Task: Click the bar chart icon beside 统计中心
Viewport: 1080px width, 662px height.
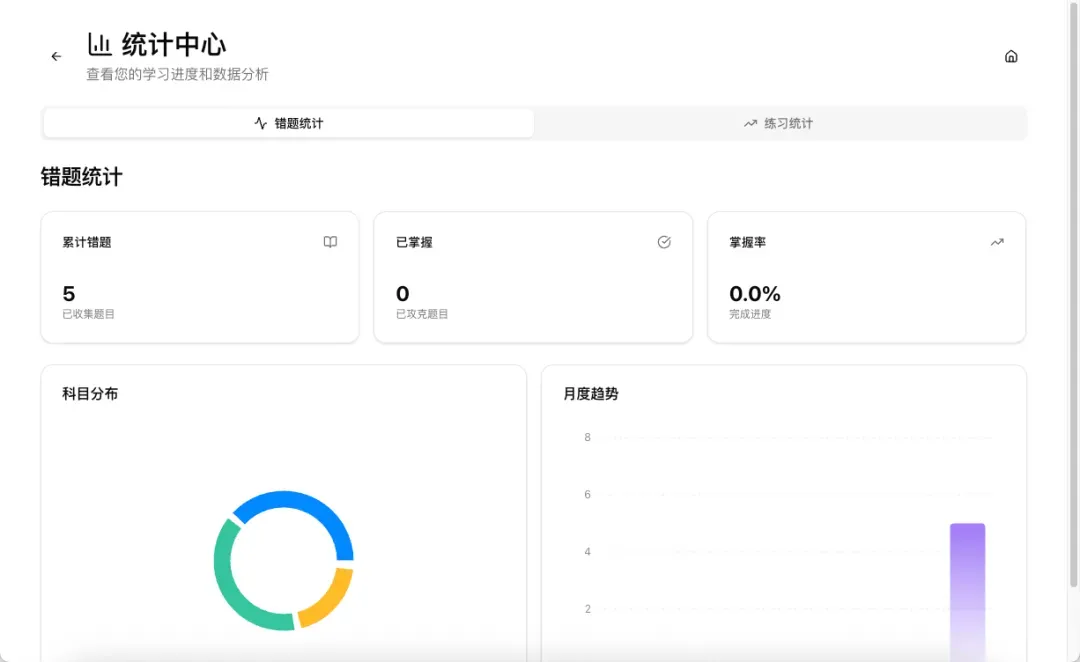Action: coord(99,45)
